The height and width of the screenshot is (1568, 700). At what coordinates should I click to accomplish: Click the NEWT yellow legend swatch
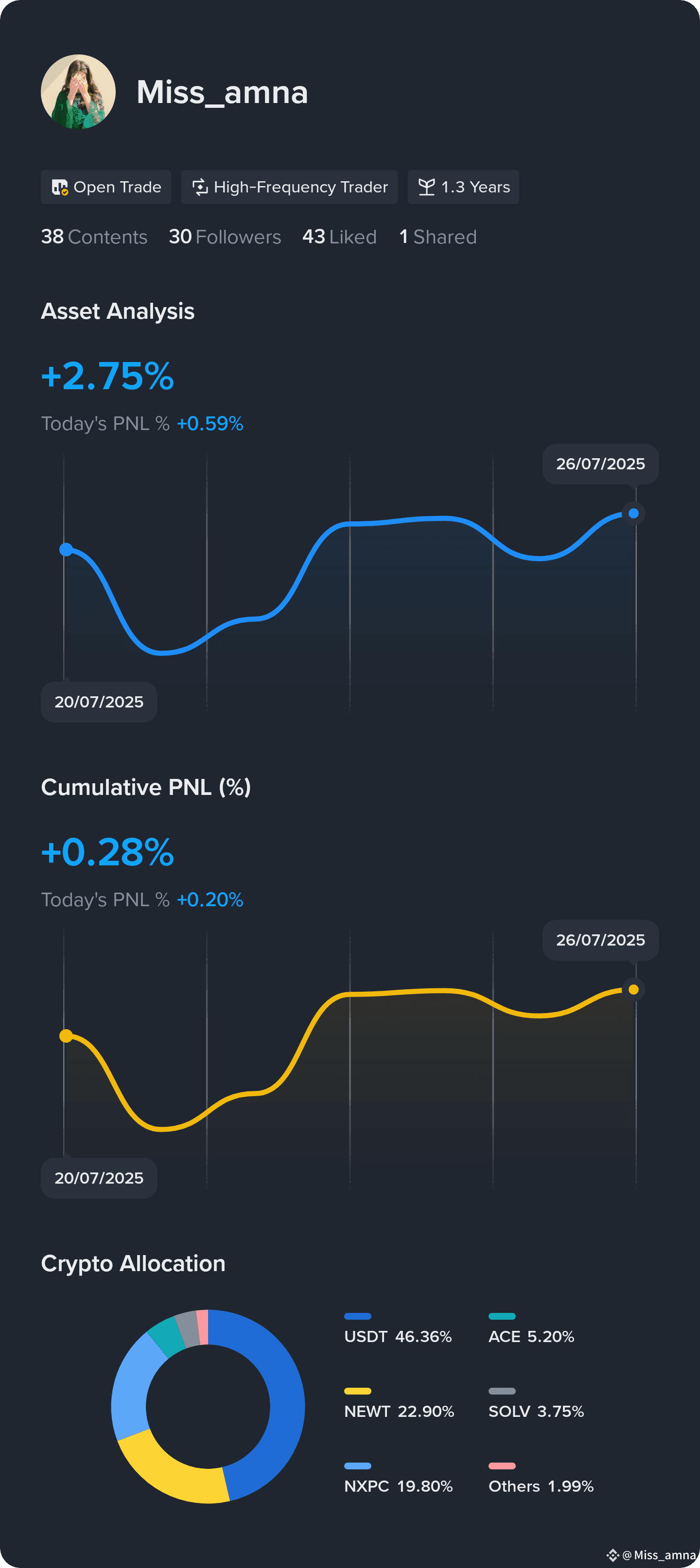coord(357,1391)
